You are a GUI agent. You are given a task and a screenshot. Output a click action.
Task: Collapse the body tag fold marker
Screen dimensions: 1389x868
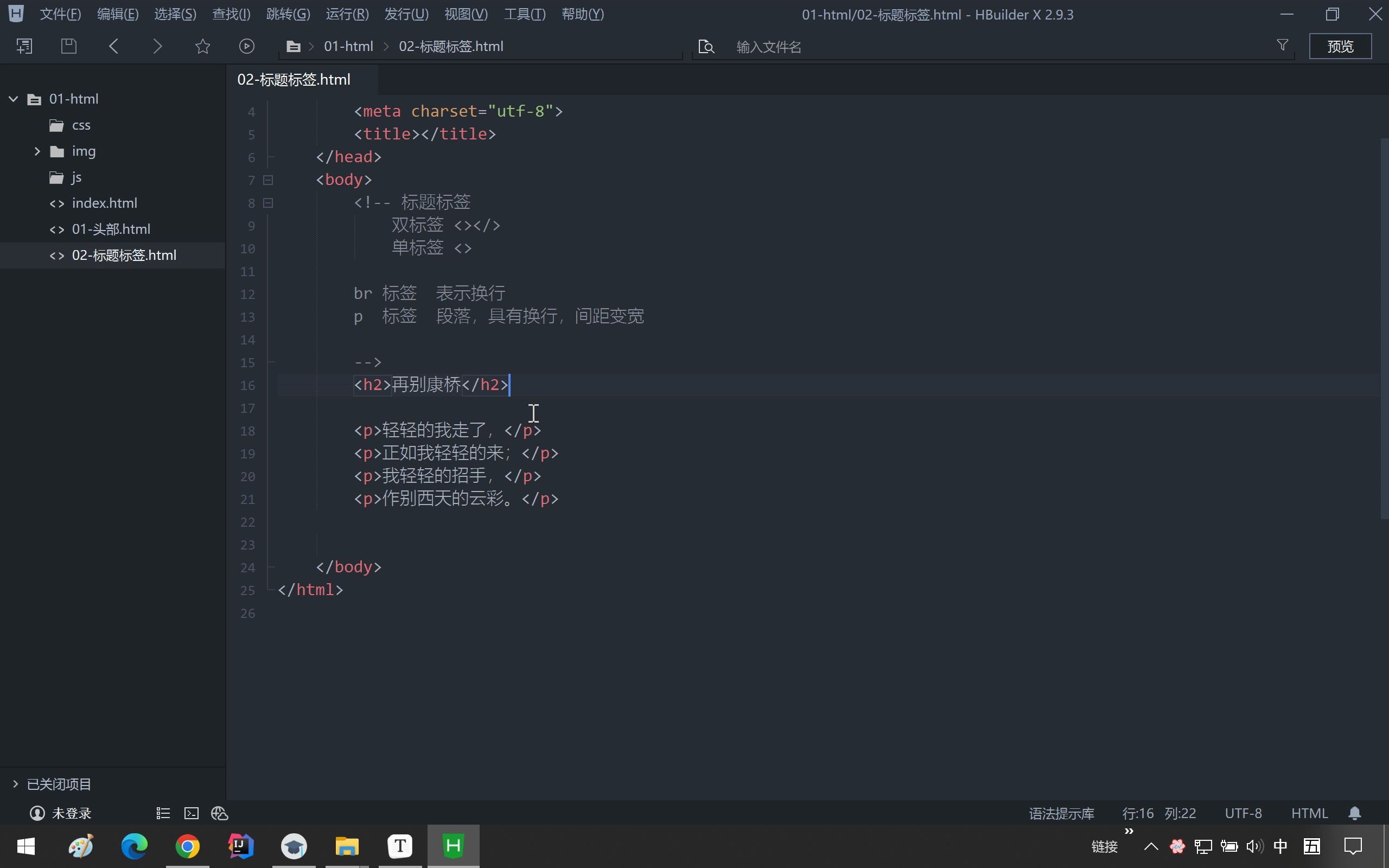coord(268,180)
